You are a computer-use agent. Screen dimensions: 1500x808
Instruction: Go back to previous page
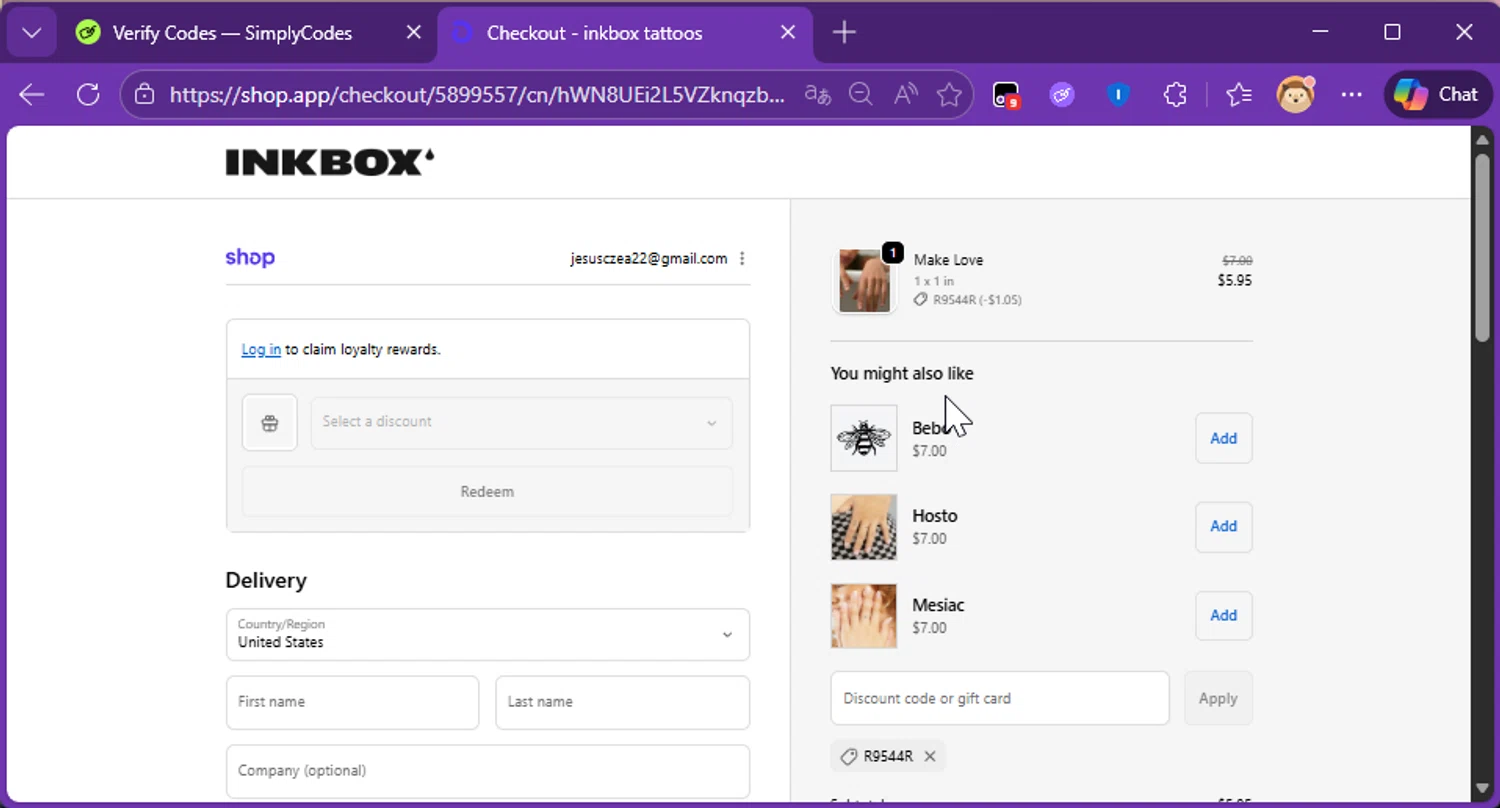point(32,95)
